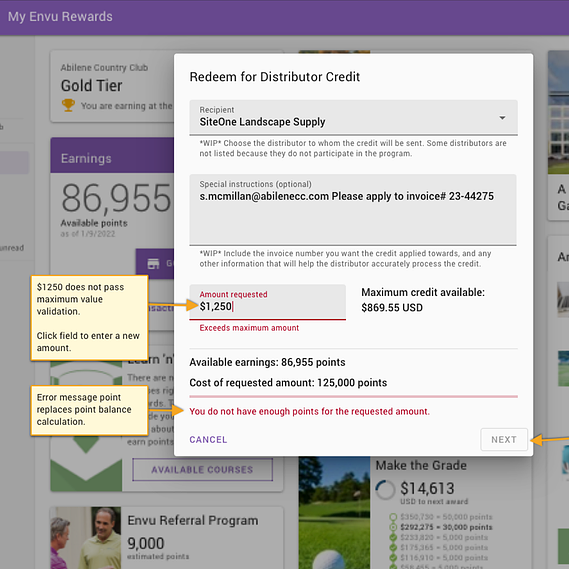Image resolution: width=569 pixels, height=569 pixels.
Task: Click CANCEL in the dialog
Action: [208, 439]
